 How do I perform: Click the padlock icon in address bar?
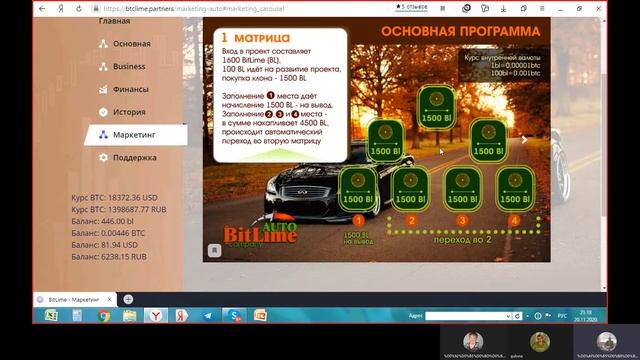96,9
